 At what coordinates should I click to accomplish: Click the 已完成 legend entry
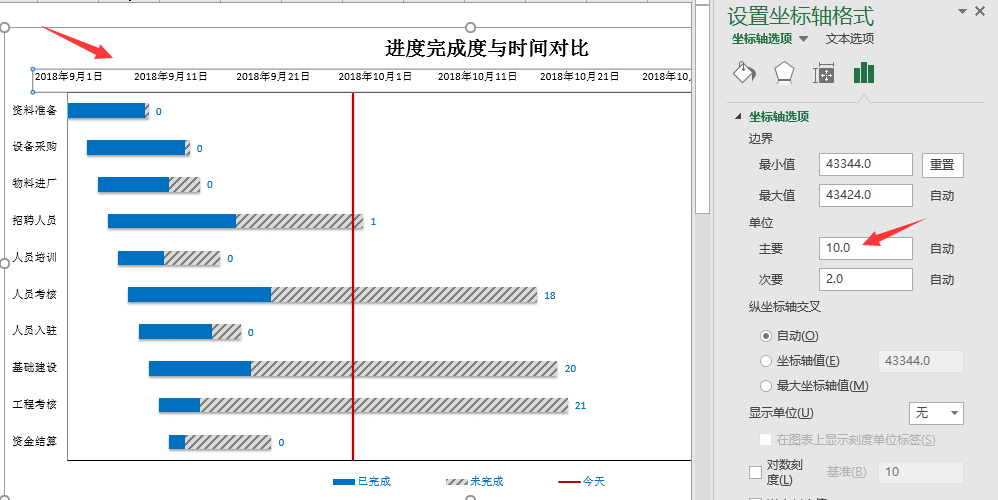(362, 482)
